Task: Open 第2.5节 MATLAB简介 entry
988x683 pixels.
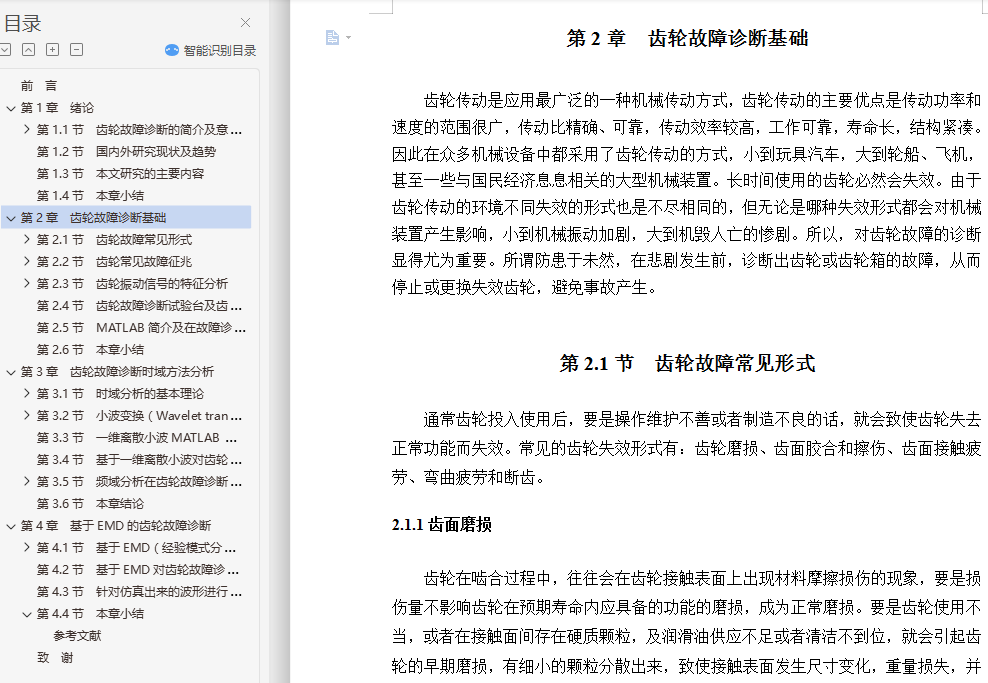Action: click(141, 328)
